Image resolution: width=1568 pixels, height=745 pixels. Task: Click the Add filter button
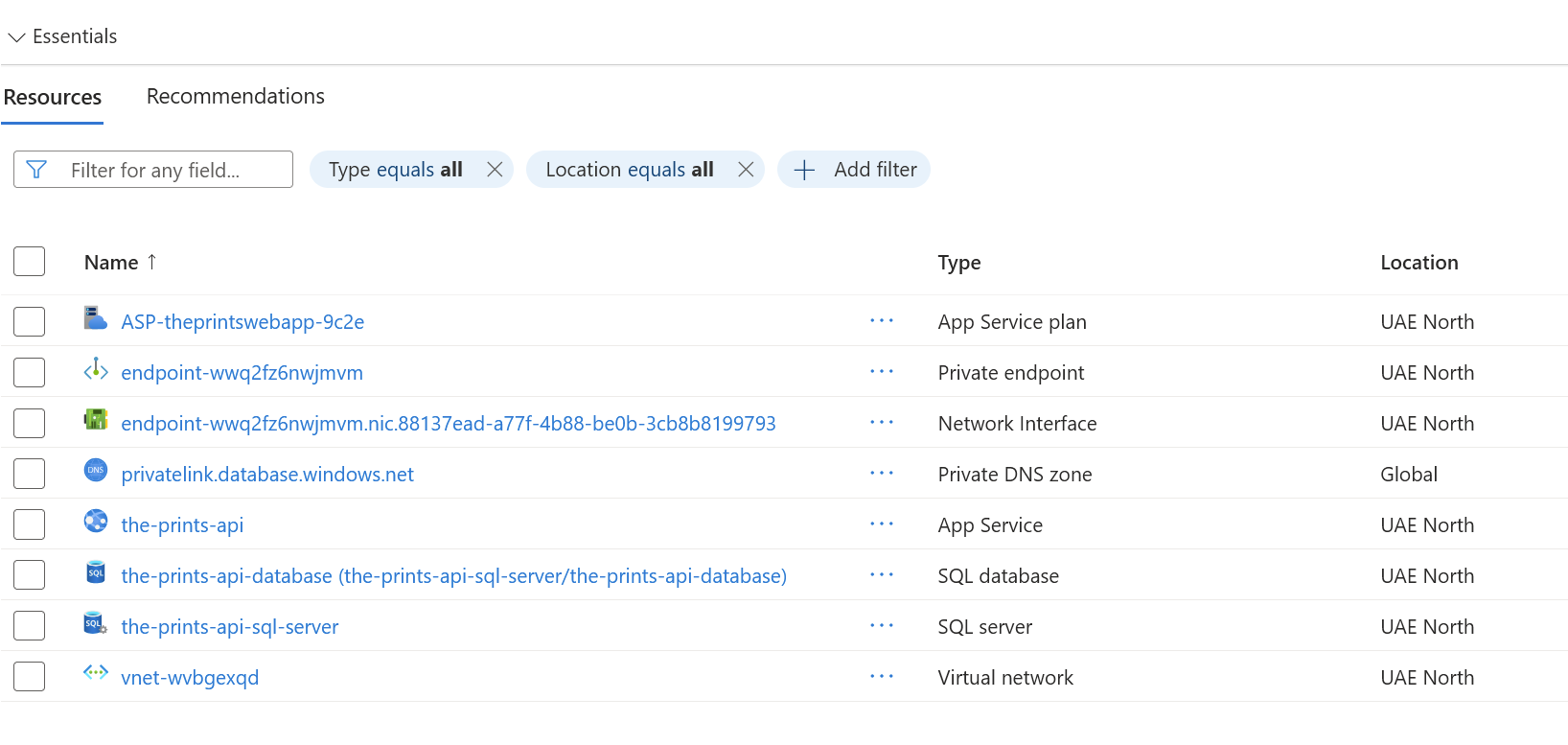tap(854, 170)
